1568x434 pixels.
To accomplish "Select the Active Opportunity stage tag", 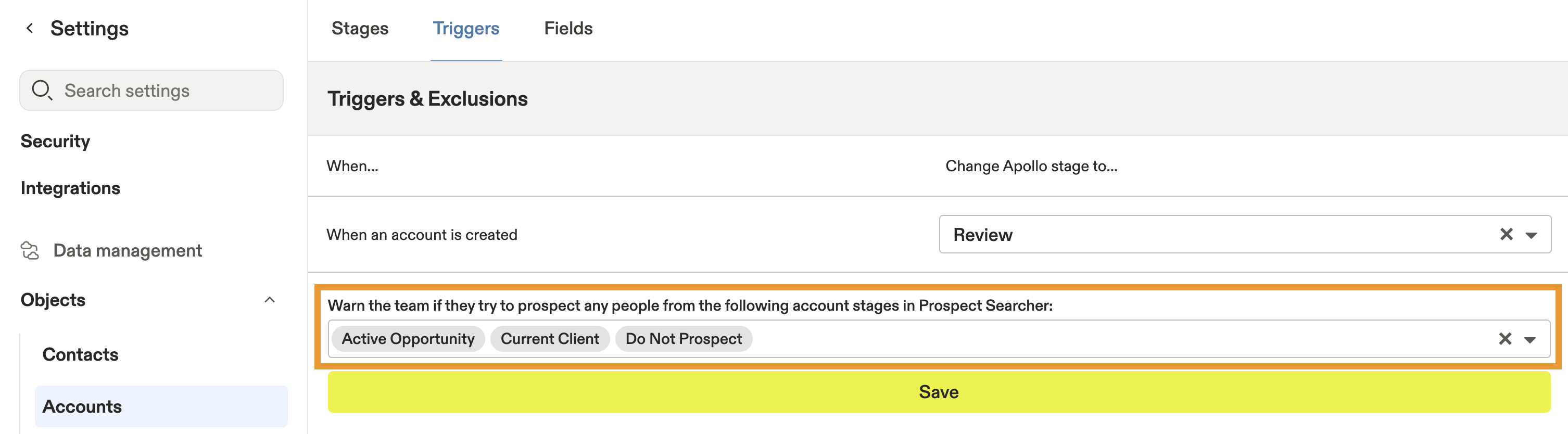I will (x=408, y=338).
